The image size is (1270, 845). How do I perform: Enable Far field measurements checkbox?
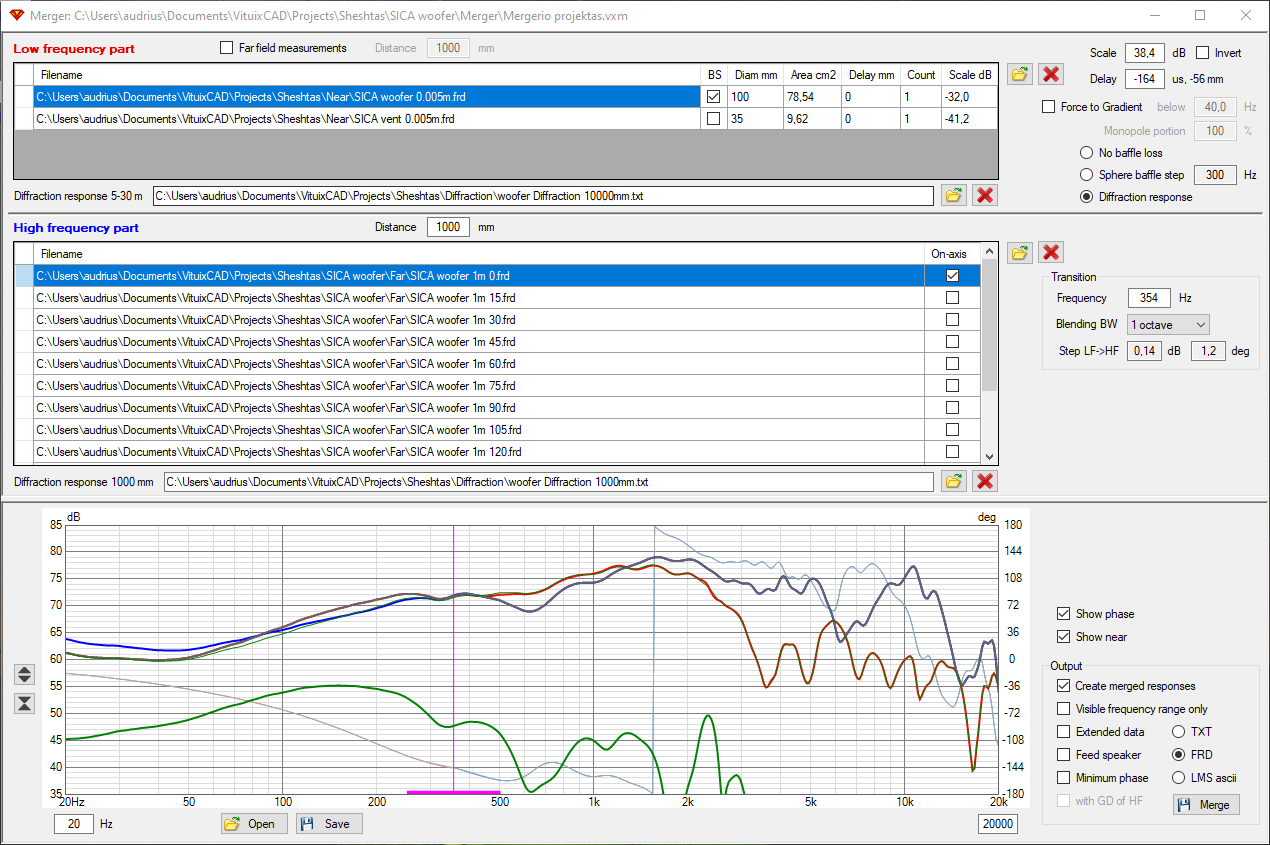click(x=227, y=48)
